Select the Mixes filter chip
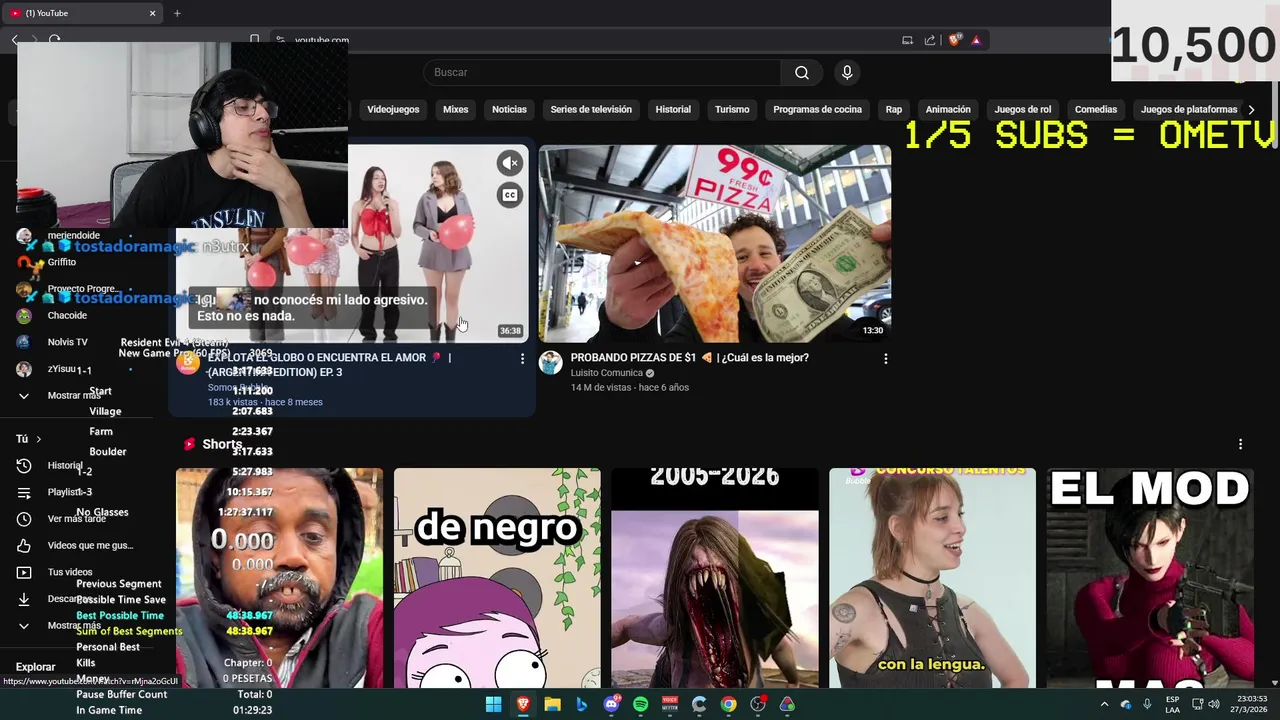This screenshot has height=720, width=1280. (x=456, y=109)
